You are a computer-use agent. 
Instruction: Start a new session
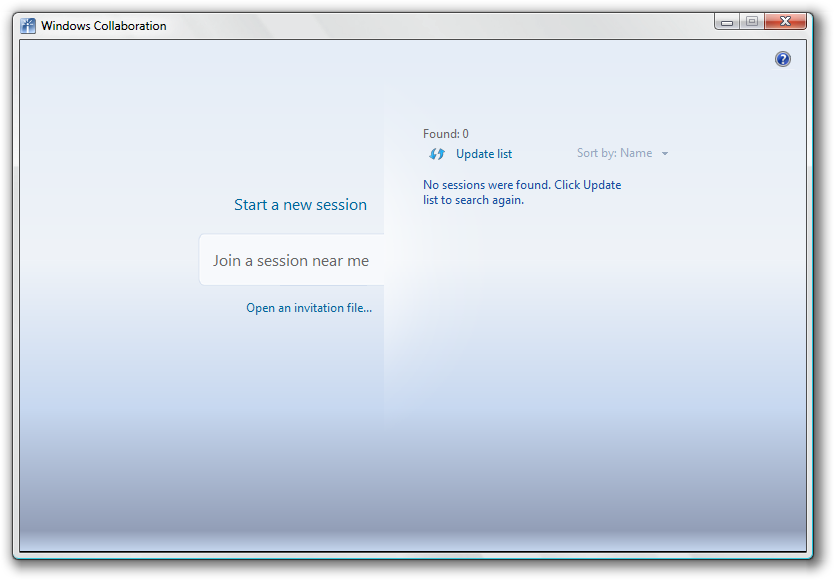click(x=301, y=205)
